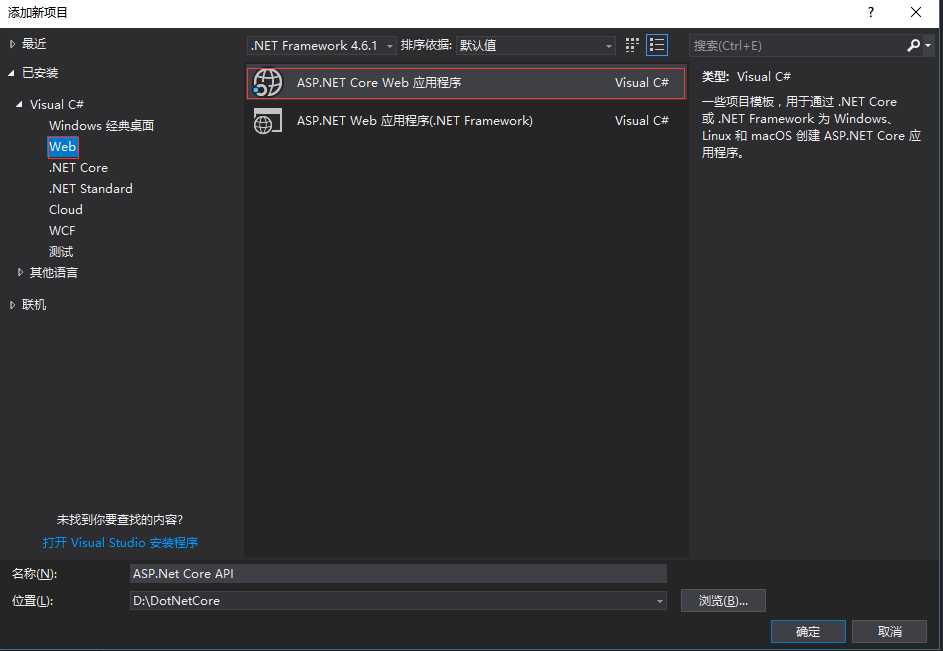
Task: Focus the search templates box
Action: (797, 46)
